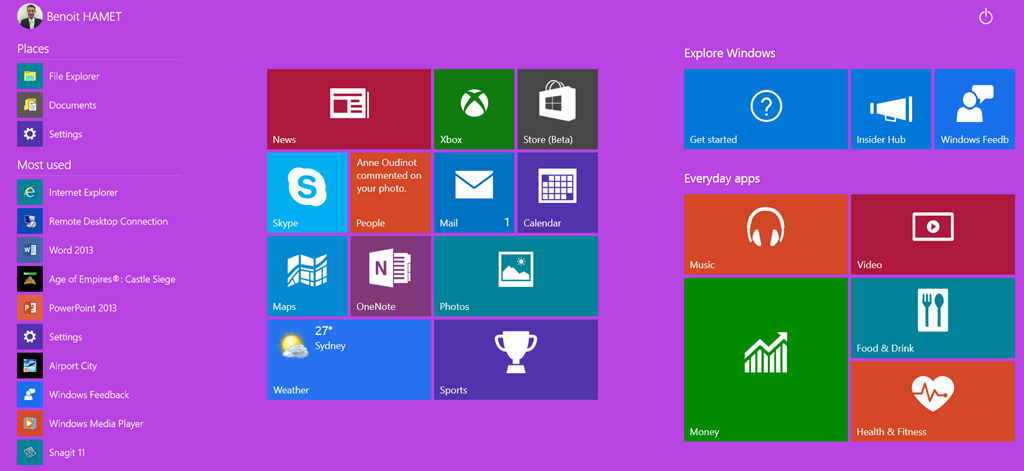Open the Money tile
The height and width of the screenshot is (471, 1024).
point(765,359)
